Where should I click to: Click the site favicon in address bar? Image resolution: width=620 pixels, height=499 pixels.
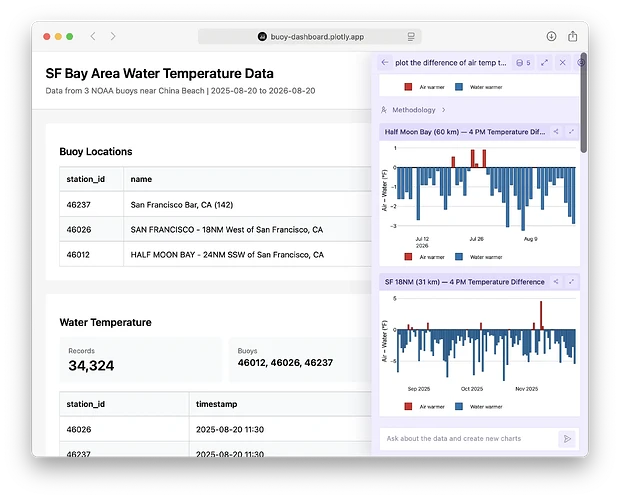(x=262, y=37)
